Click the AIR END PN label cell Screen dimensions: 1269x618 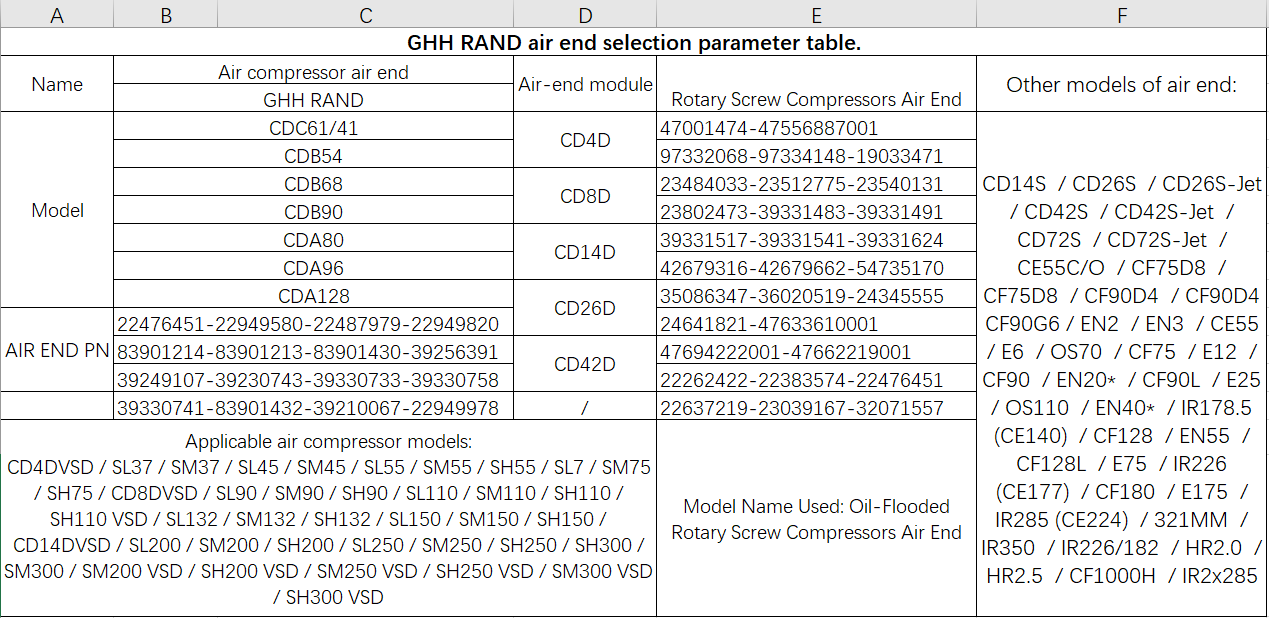click(57, 352)
